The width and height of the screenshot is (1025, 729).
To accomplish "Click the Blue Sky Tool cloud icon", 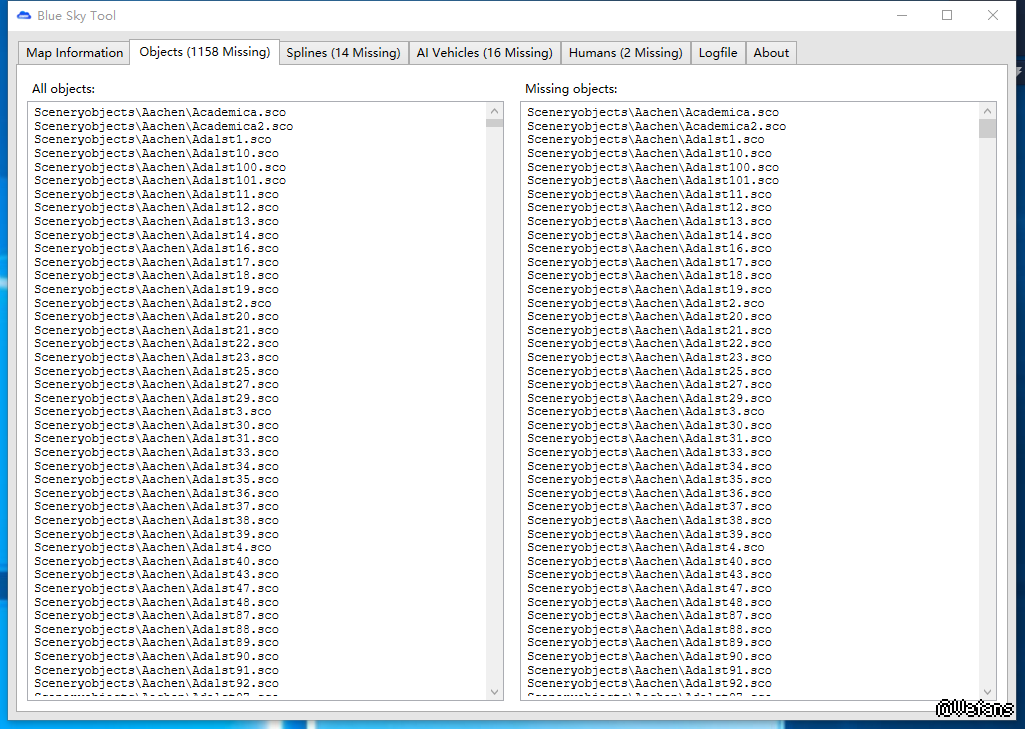I will tap(24, 16).
